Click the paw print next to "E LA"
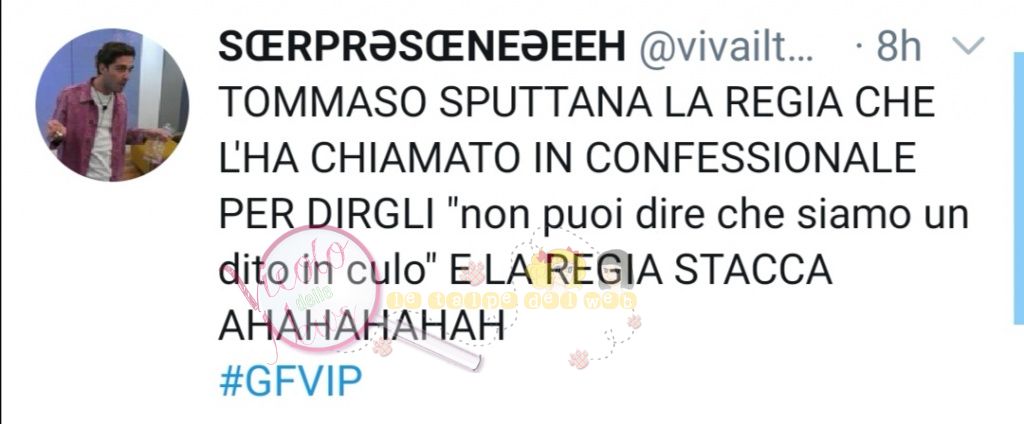The width and height of the screenshot is (1024, 424). 473,272
